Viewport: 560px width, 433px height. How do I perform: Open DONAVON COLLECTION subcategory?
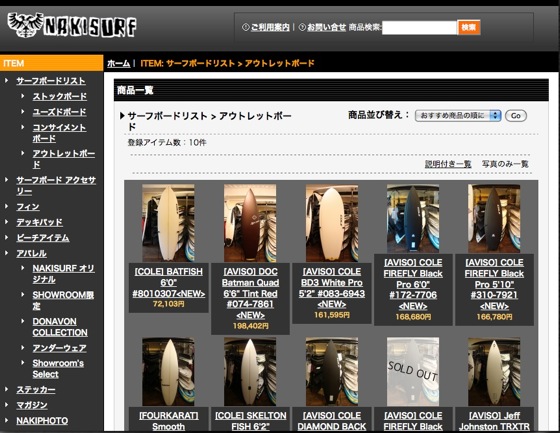pos(60,327)
